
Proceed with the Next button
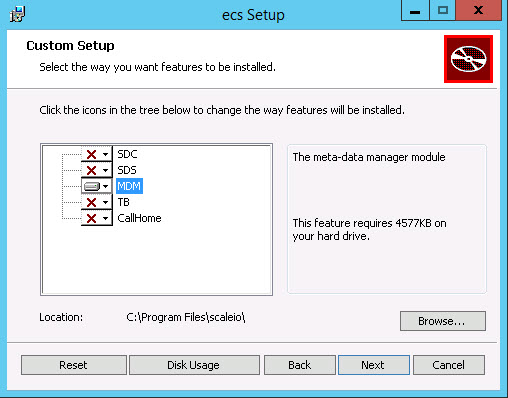(x=374, y=365)
